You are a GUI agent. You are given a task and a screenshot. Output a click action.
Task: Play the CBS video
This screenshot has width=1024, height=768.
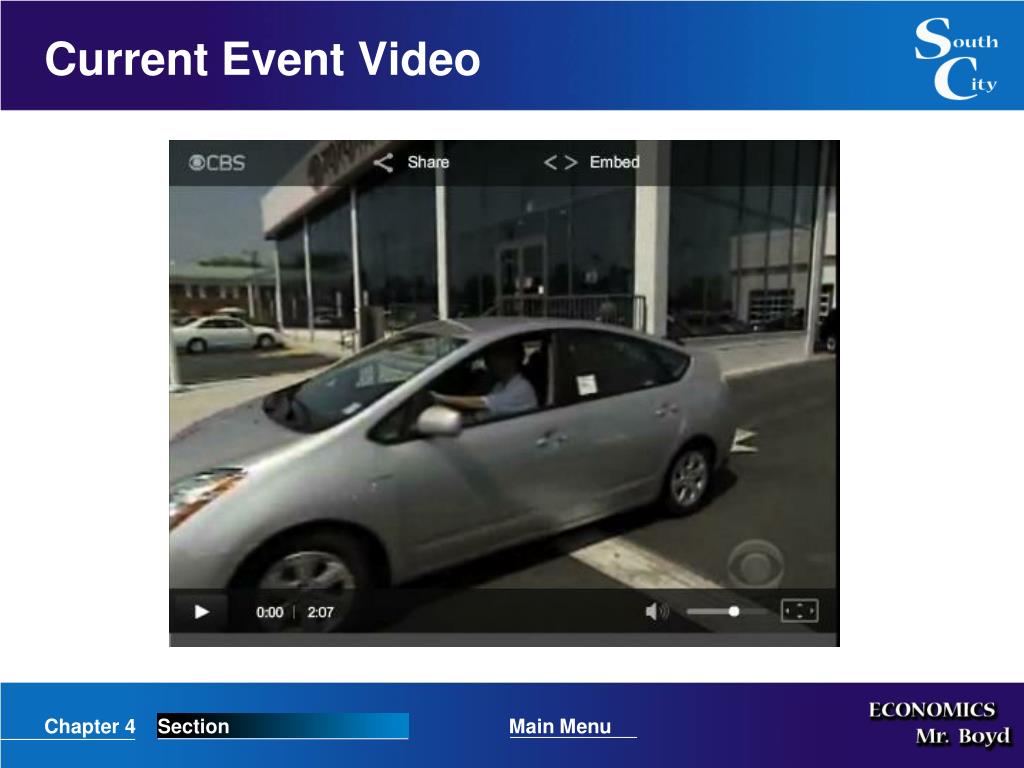click(201, 612)
